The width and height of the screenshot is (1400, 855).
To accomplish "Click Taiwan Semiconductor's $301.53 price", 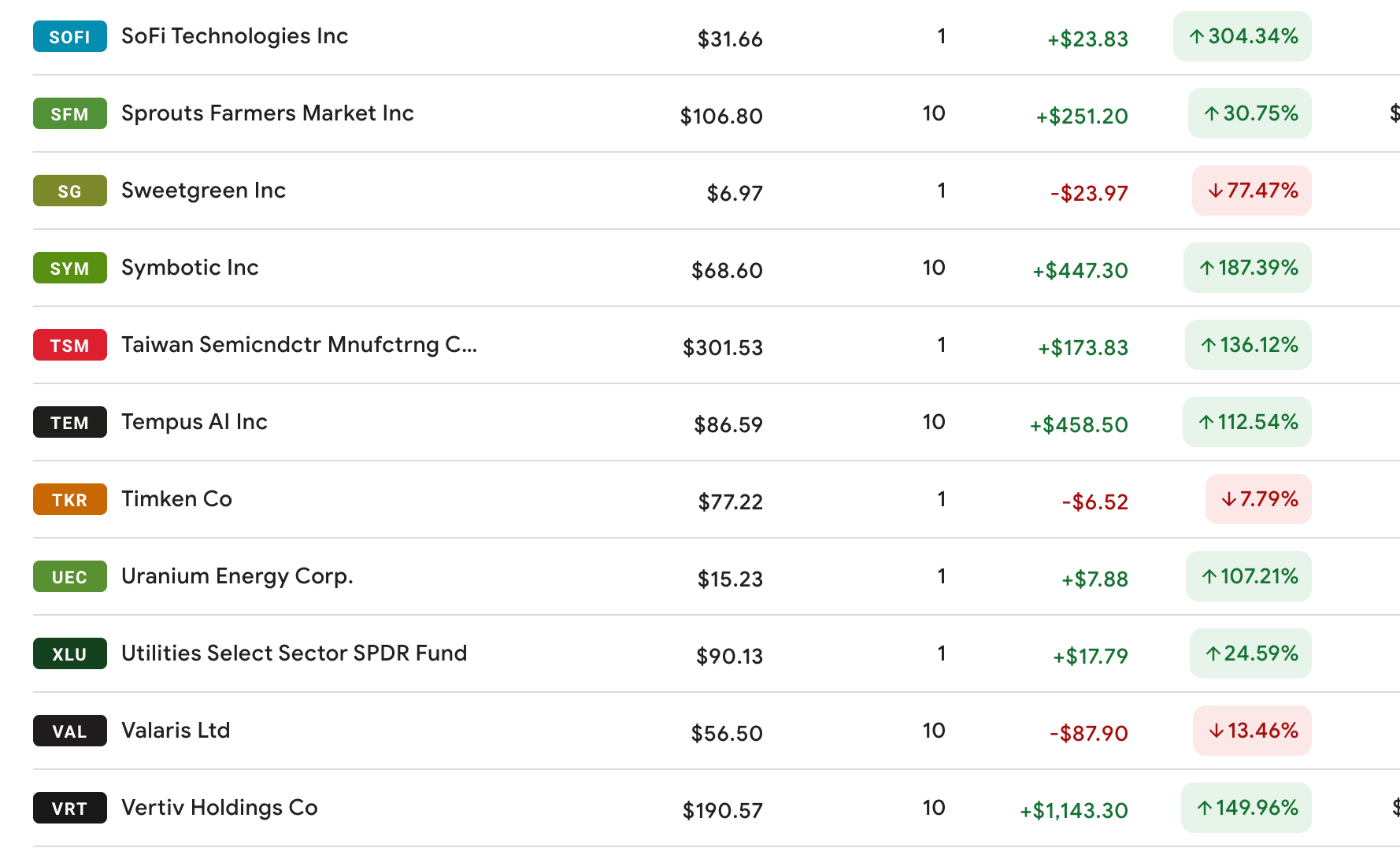I will coord(722,347).
